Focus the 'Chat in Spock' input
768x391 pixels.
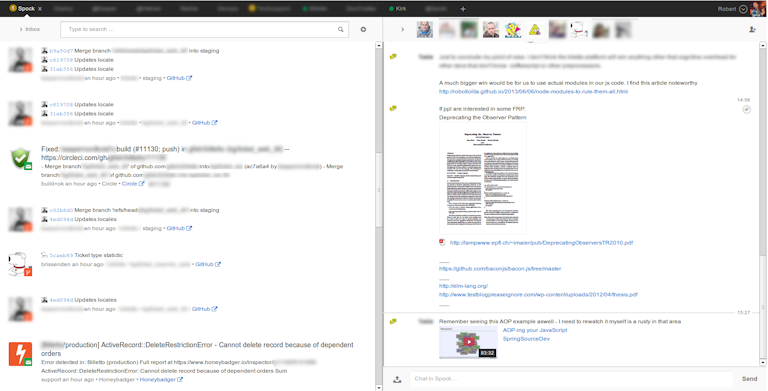[x=571, y=379]
